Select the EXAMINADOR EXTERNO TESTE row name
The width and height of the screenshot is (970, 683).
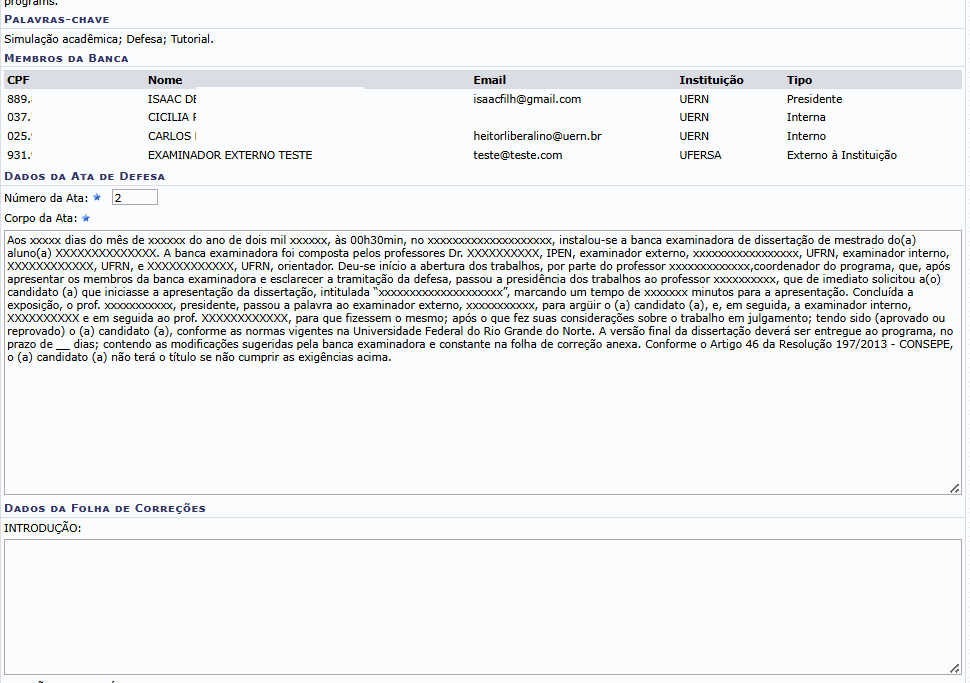[230, 155]
